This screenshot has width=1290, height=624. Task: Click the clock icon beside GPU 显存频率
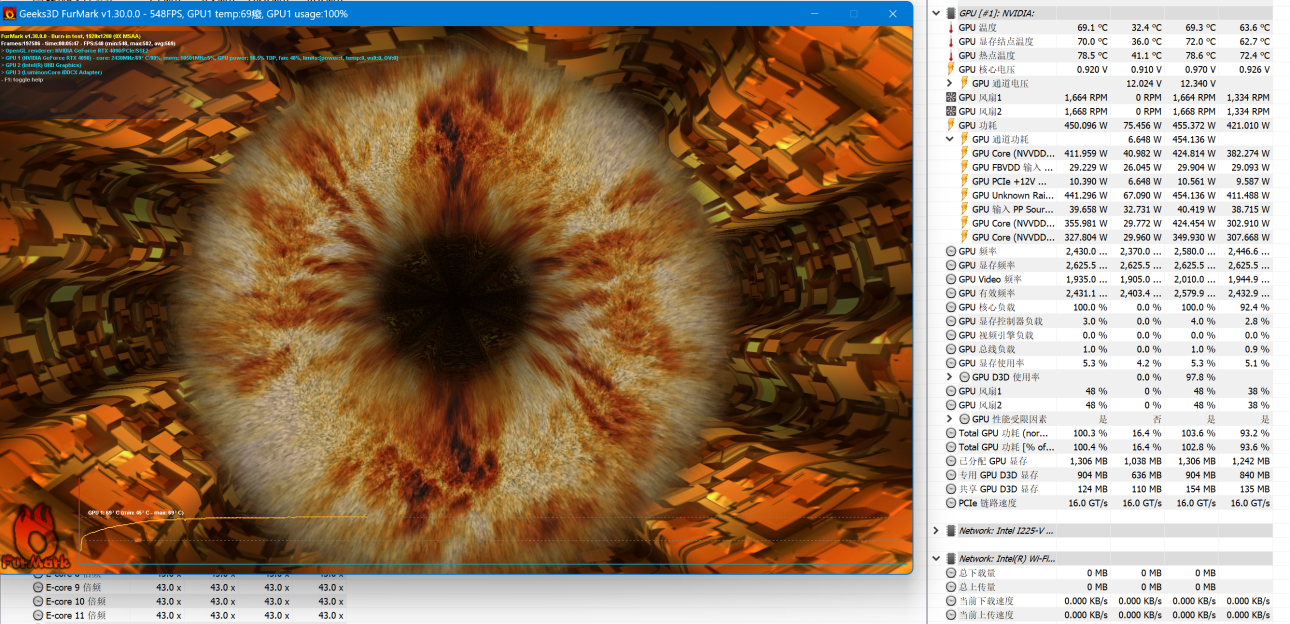pos(951,266)
